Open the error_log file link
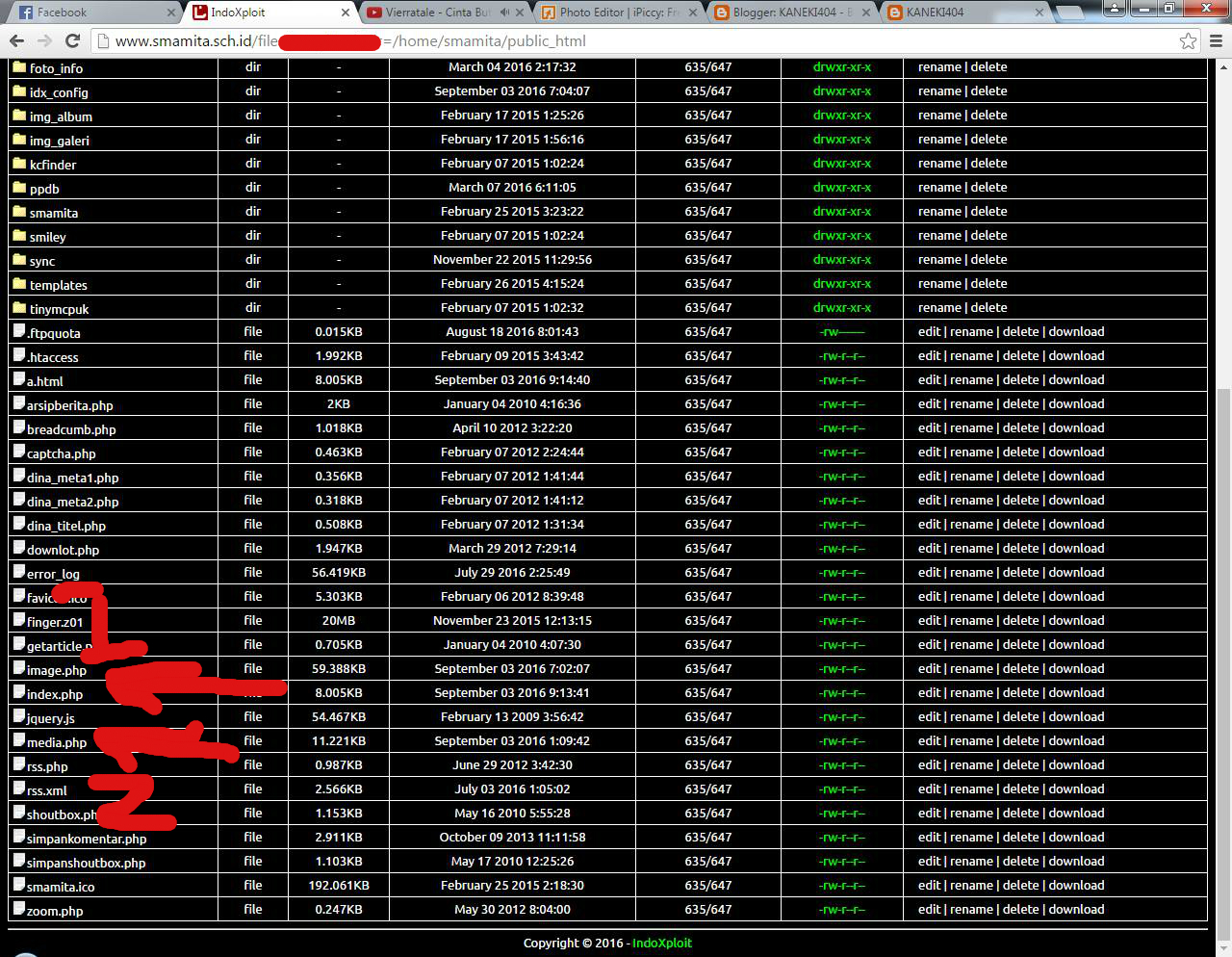 53,574
